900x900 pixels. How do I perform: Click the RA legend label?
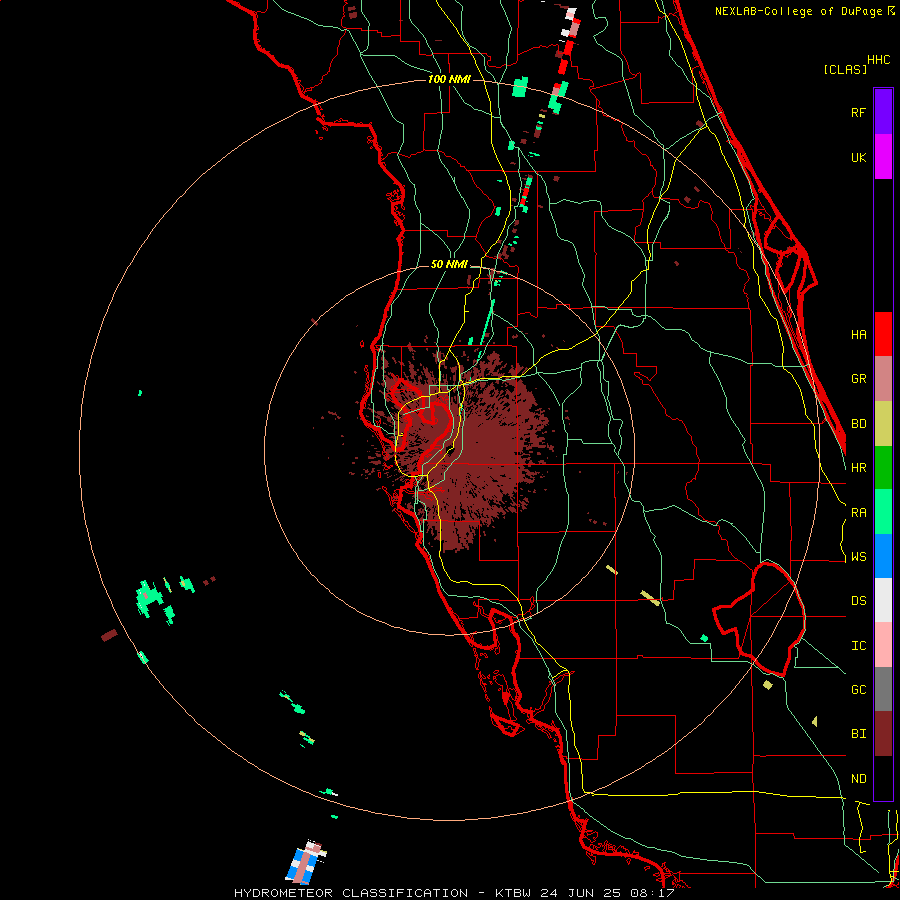(x=858, y=513)
